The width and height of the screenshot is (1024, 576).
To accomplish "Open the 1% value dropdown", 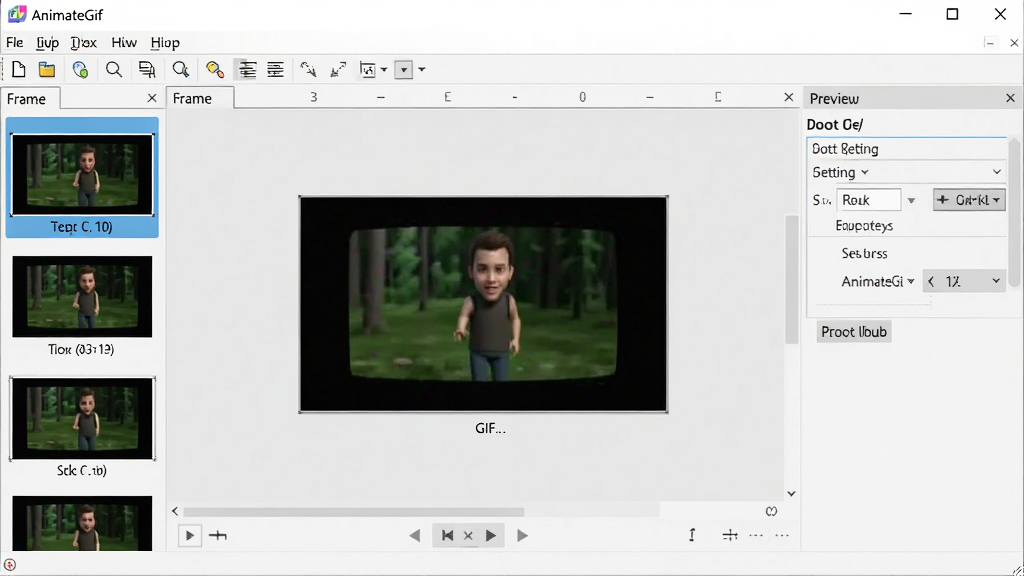I will point(963,281).
